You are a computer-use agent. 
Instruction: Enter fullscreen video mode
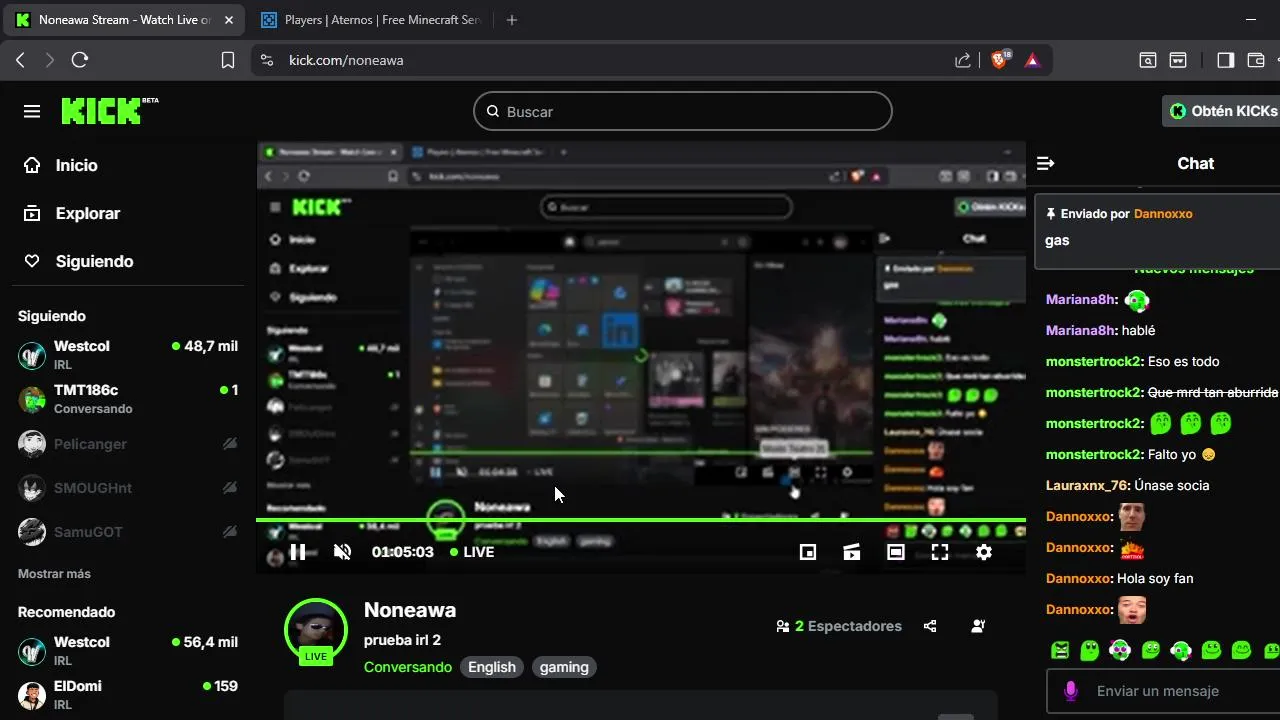click(x=940, y=552)
